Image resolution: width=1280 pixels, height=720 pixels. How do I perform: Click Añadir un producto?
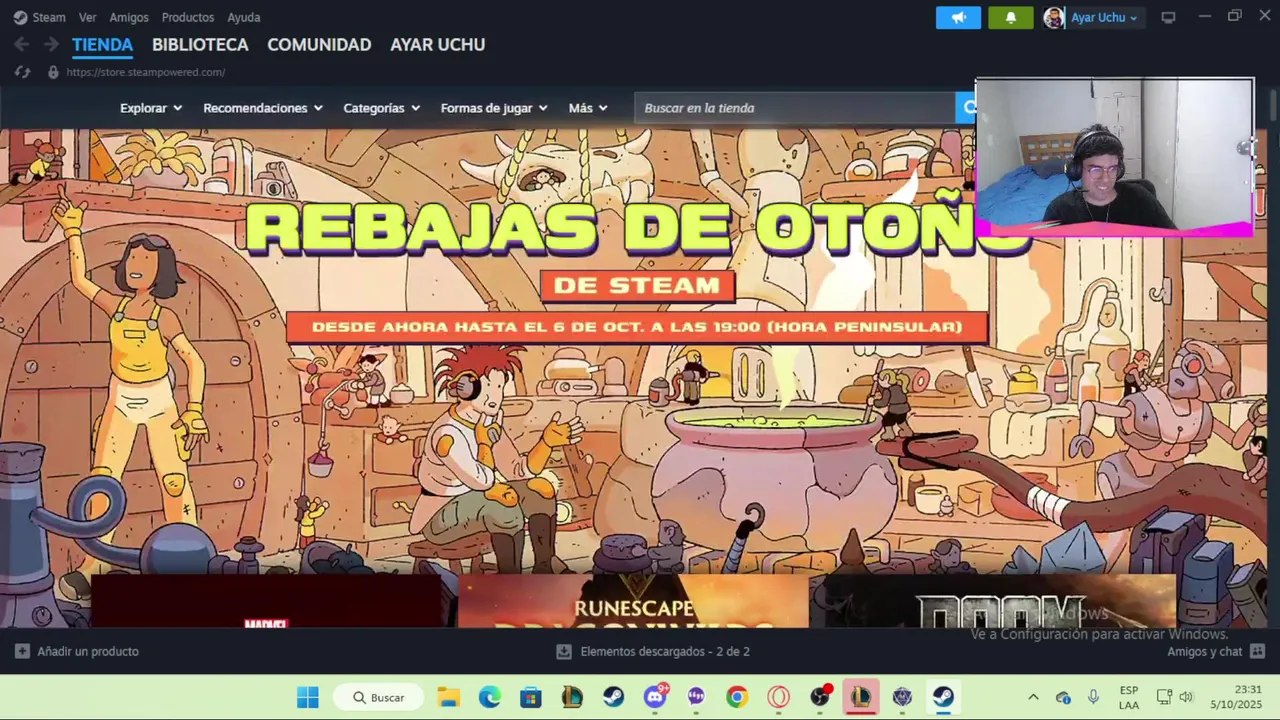pyautogui.click(x=77, y=651)
